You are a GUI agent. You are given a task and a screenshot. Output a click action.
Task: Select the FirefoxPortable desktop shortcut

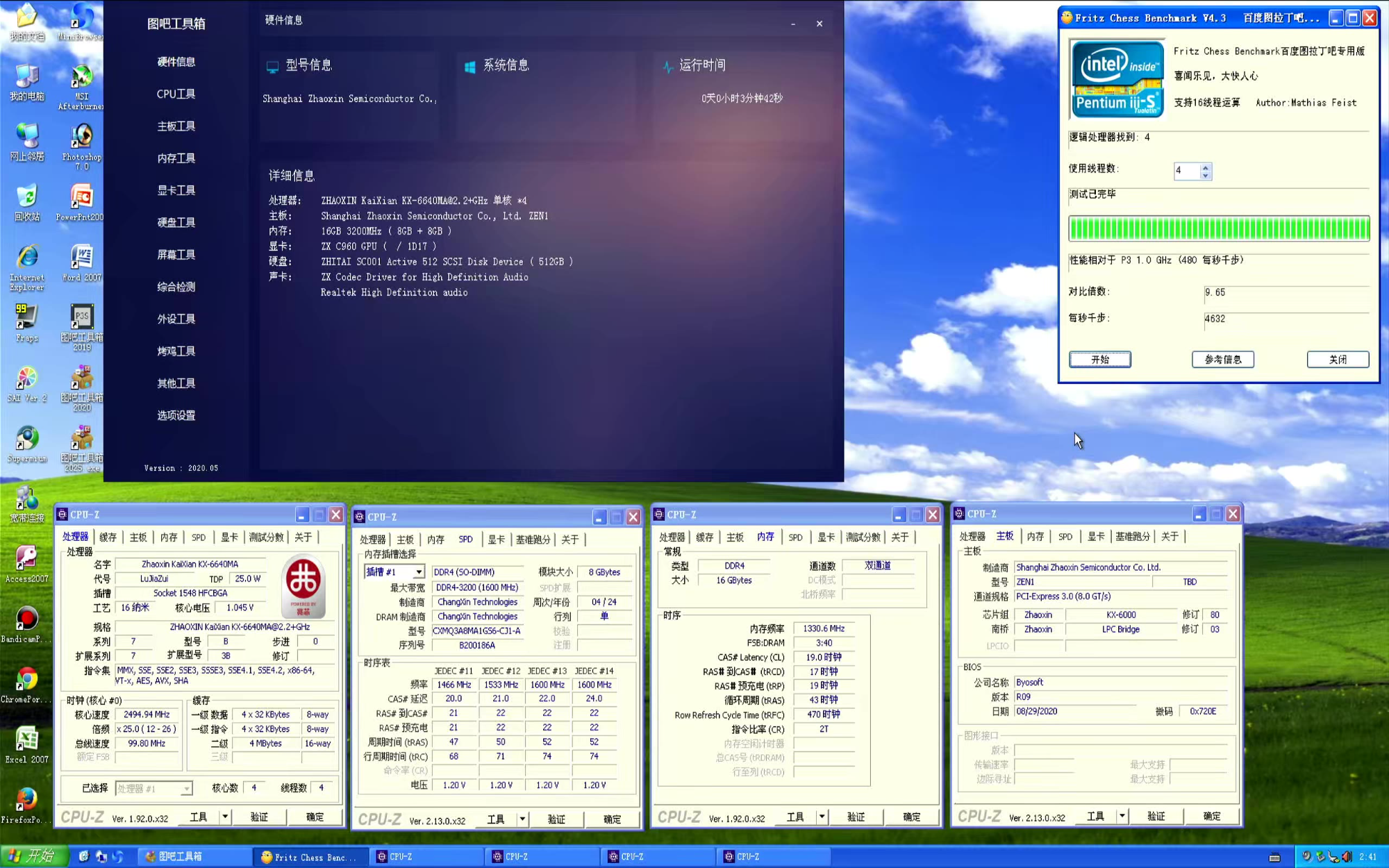point(27,806)
